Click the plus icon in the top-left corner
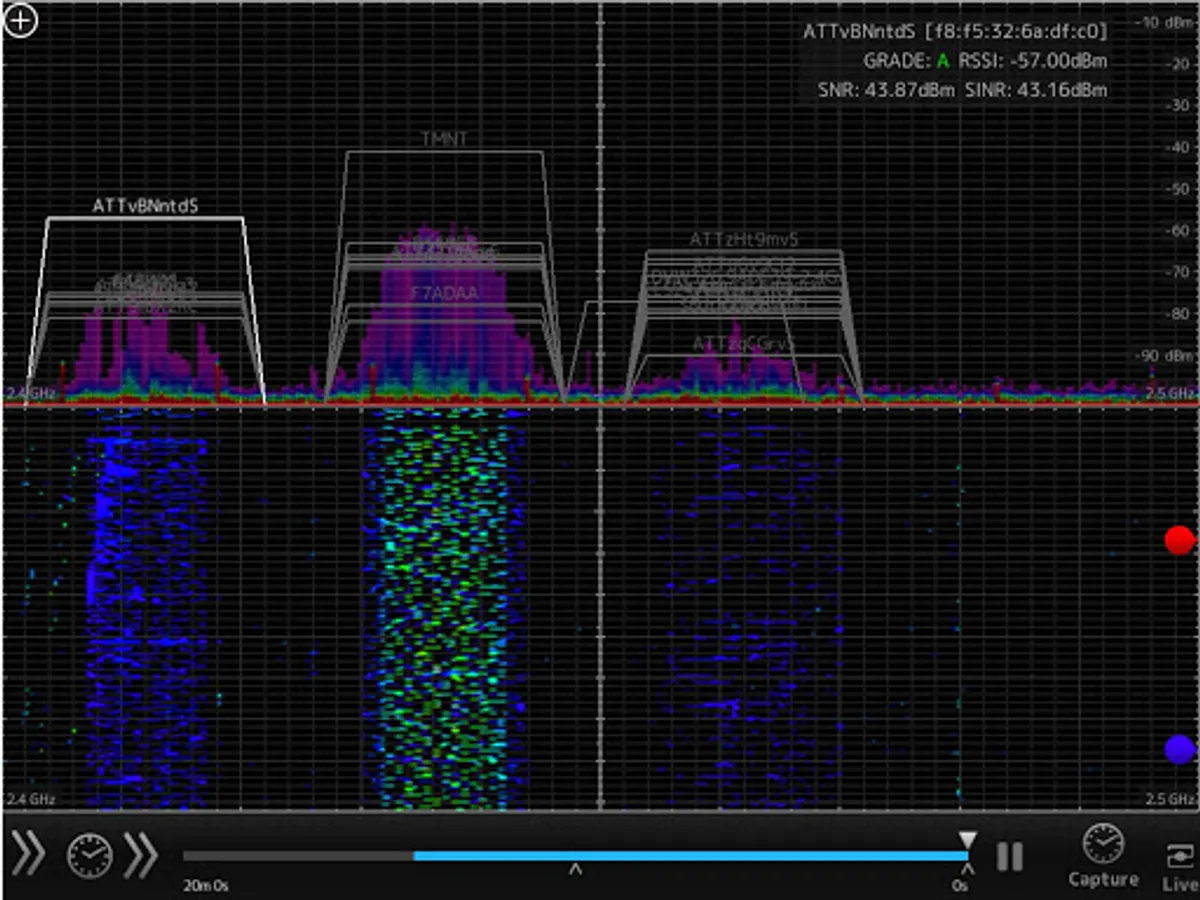Viewport: 1200px width, 900px height. 21,21
